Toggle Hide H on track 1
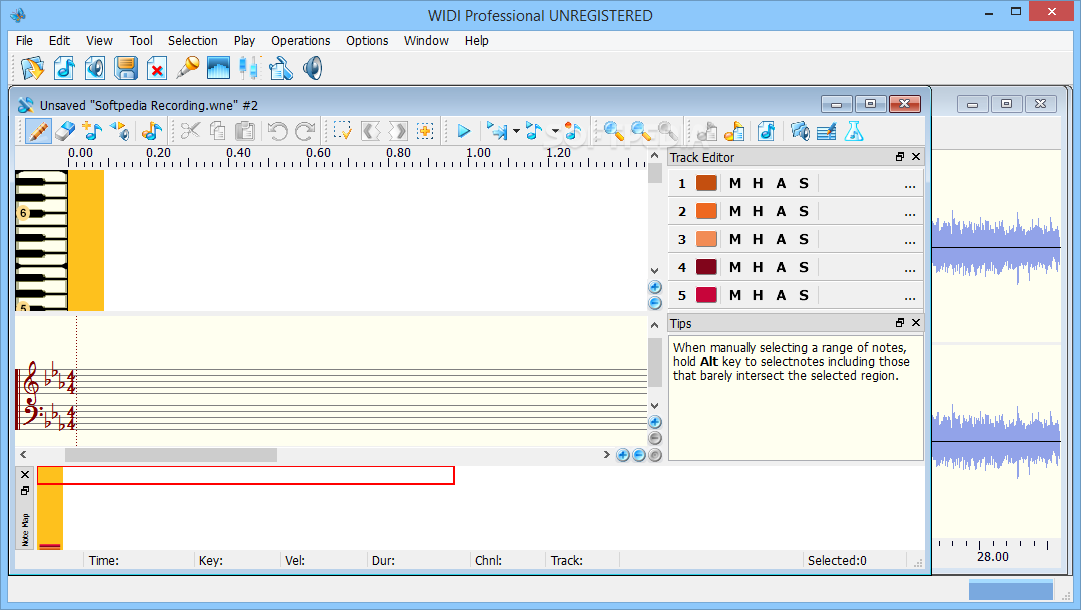The width and height of the screenshot is (1081, 610). tap(758, 183)
